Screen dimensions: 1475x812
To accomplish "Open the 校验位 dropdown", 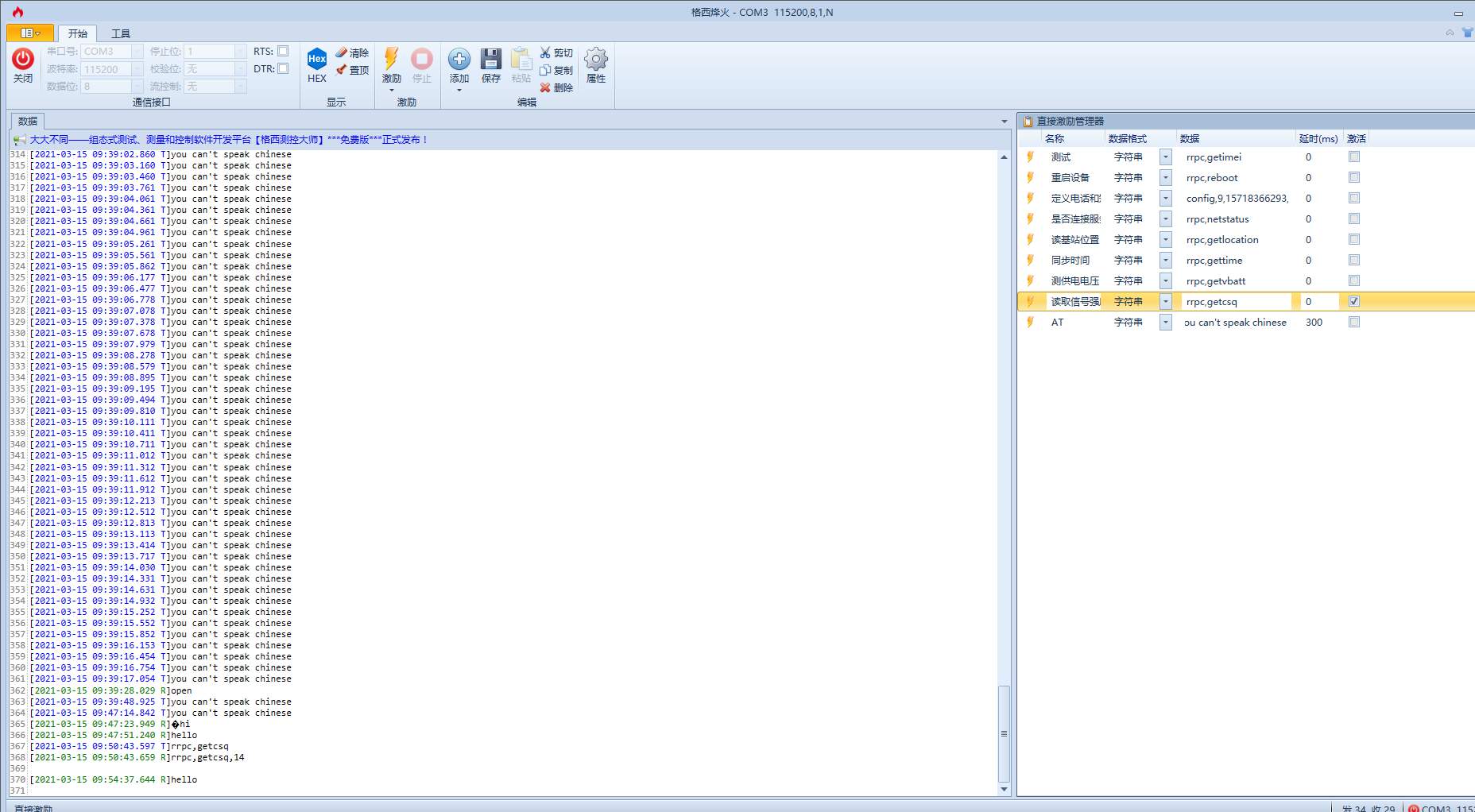I will tap(240, 69).
